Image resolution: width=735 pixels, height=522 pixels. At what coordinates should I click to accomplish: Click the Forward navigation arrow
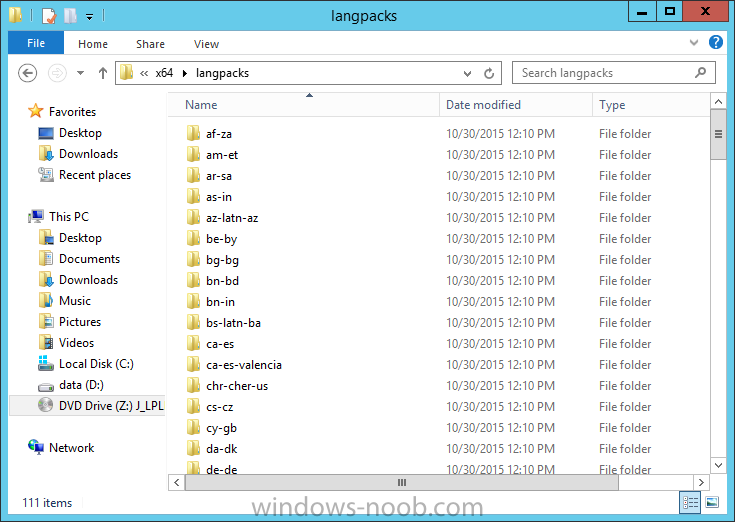57,73
